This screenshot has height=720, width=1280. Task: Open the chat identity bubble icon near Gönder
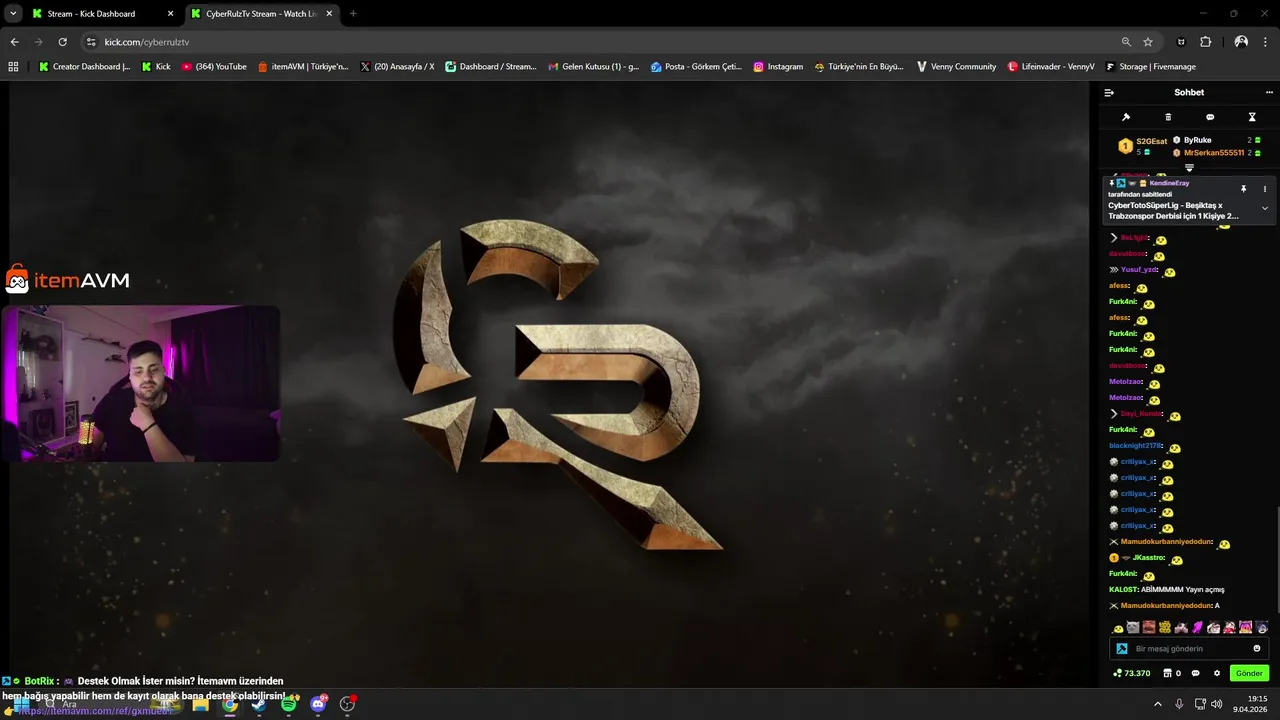(x=1195, y=673)
